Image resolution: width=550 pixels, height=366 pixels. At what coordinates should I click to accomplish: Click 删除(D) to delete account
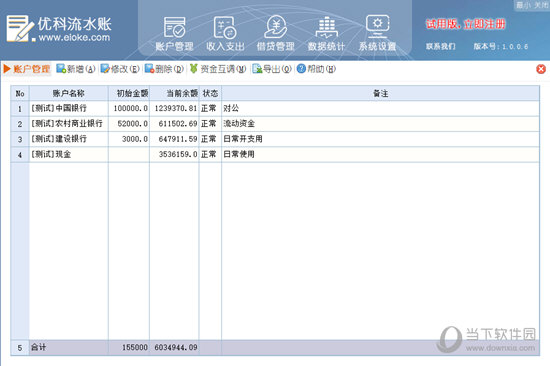pos(164,69)
